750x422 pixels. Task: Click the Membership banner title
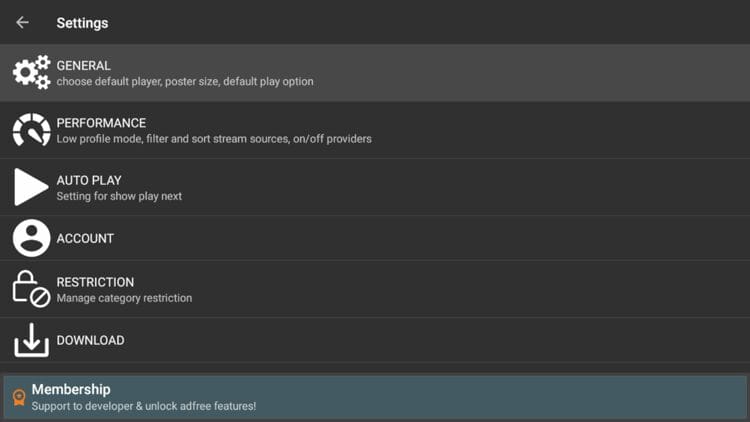tap(71, 389)
